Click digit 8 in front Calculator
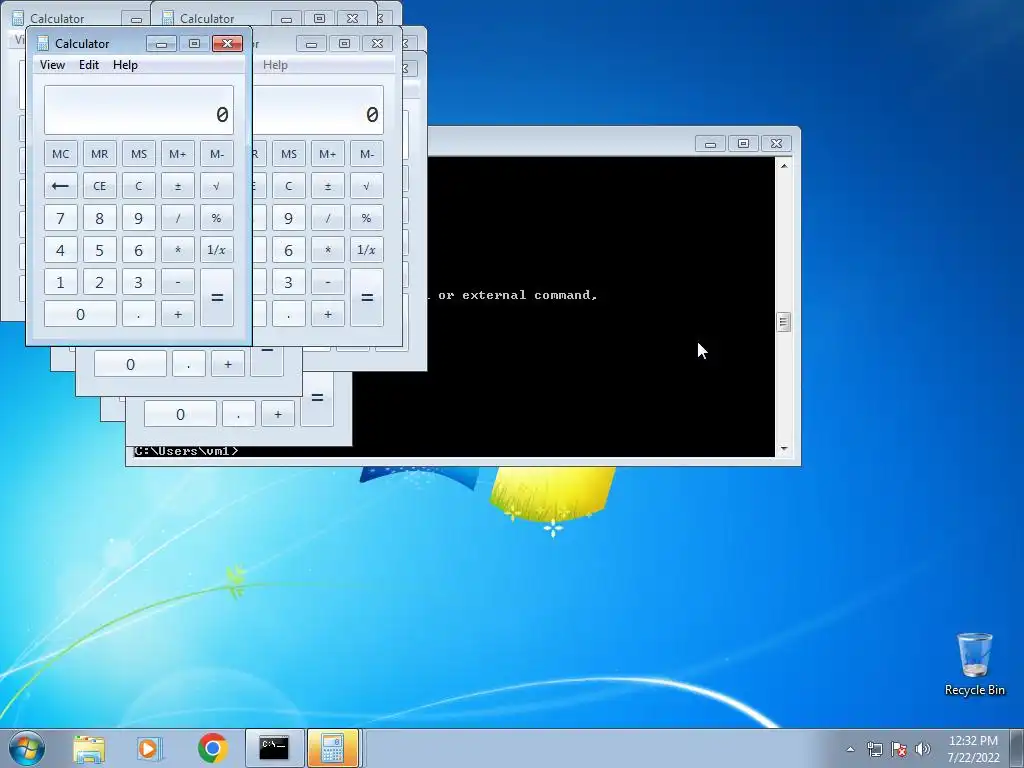This screenshot has width=1024, height=768. (x=99, y=218)
